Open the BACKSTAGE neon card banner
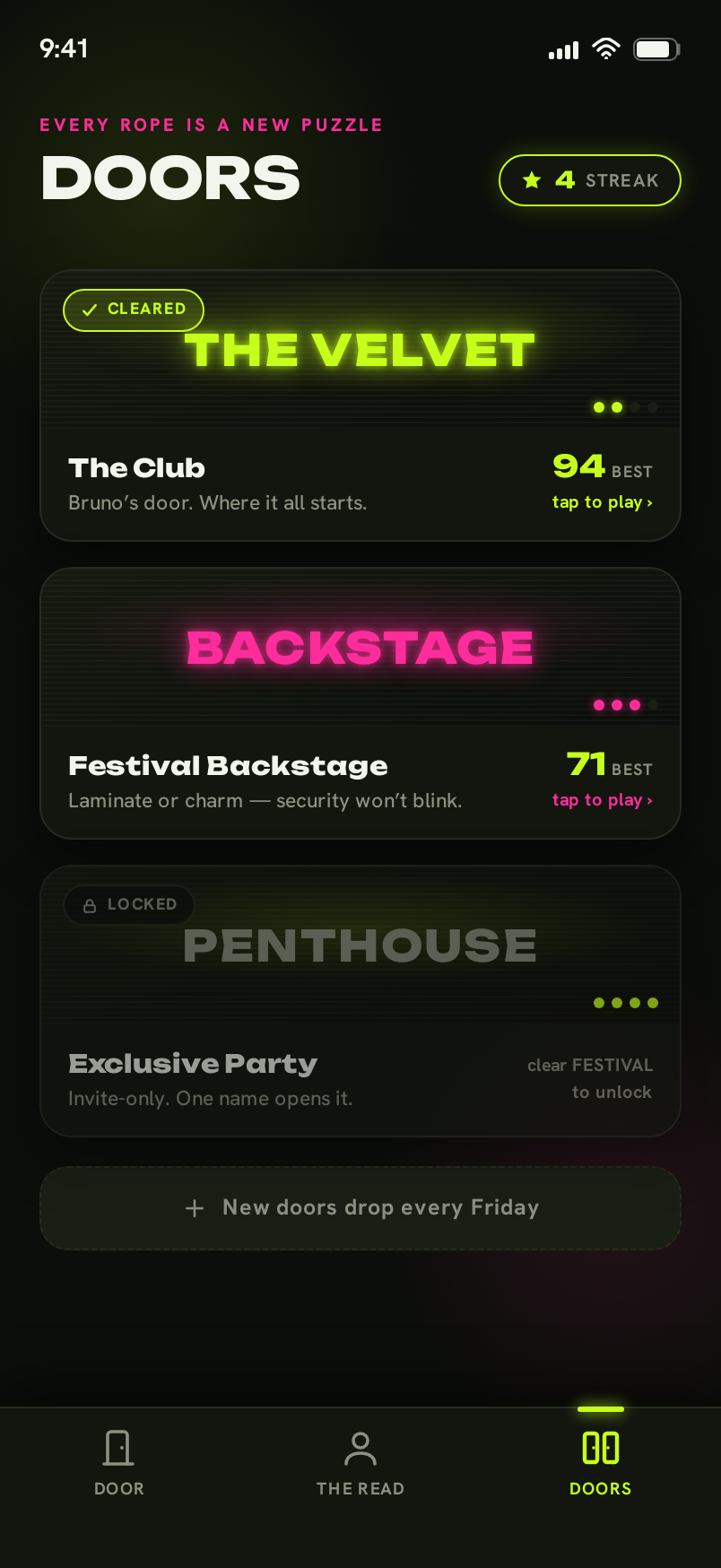 pyautogui.click(x=360, y=648)
